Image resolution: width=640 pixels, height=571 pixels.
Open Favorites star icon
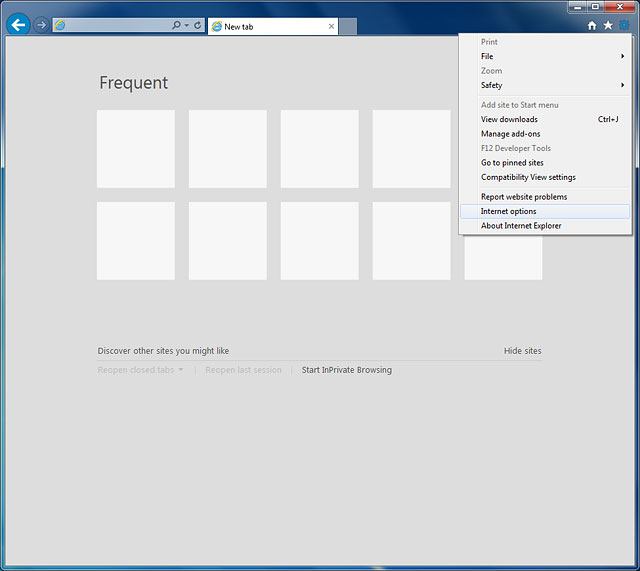coord(607,25)
